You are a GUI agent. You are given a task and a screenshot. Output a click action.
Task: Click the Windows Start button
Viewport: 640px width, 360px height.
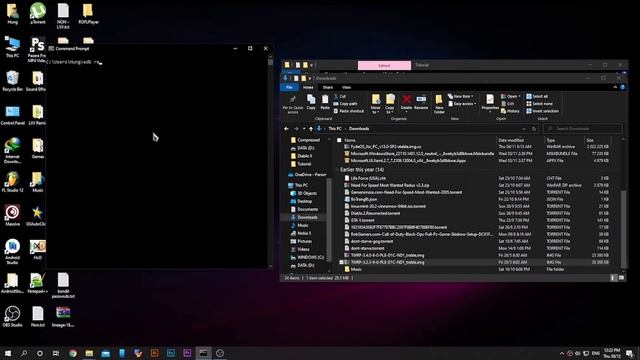coord(8,353)
